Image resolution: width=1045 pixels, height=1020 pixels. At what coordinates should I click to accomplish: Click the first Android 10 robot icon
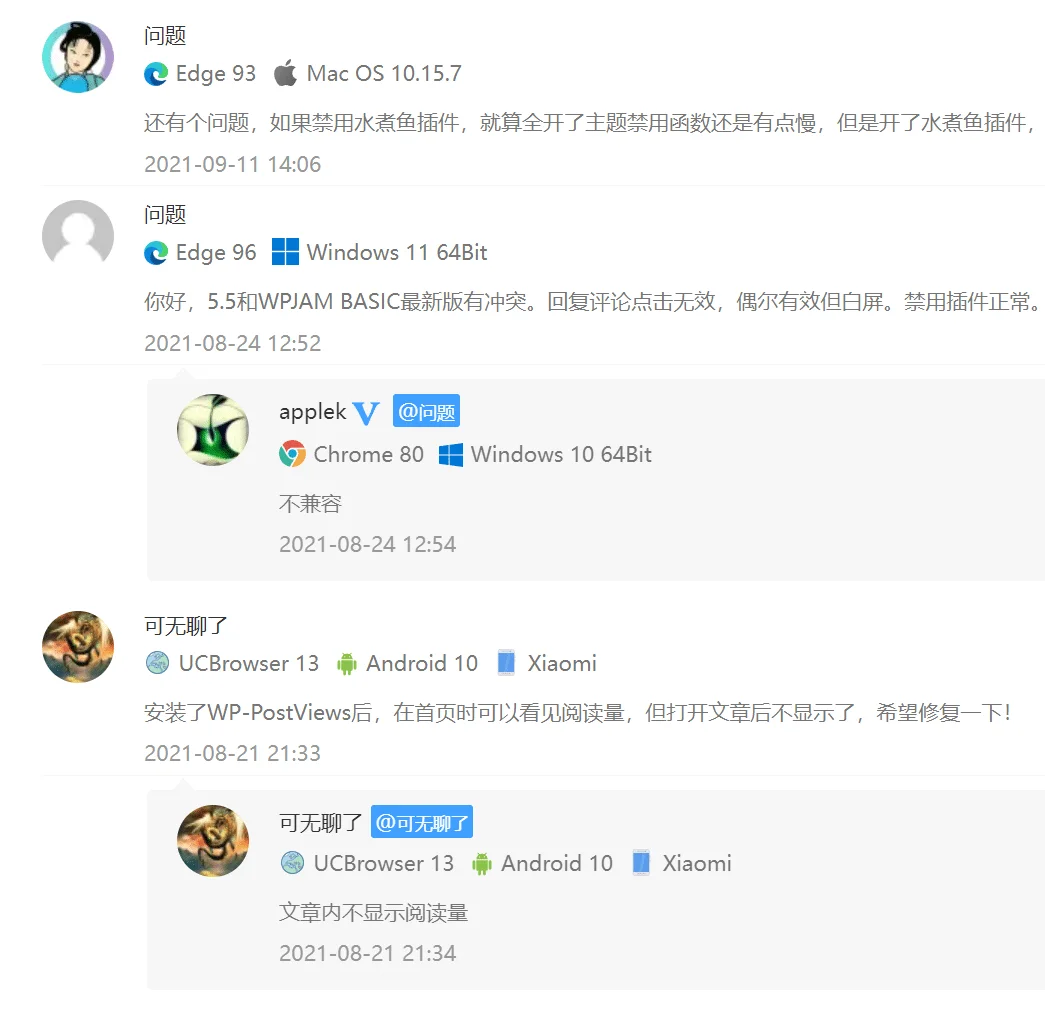tap(347, 664)
